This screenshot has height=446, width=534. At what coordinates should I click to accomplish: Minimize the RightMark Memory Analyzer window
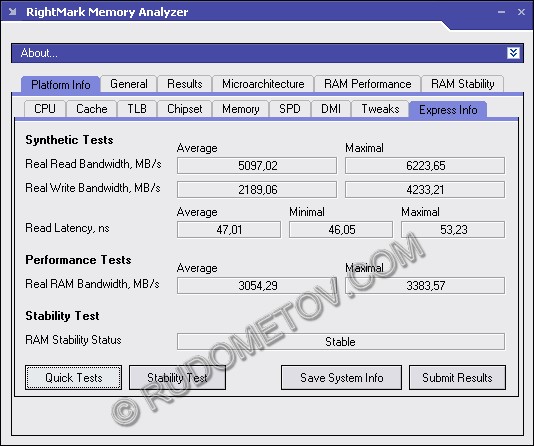[501, 12]
